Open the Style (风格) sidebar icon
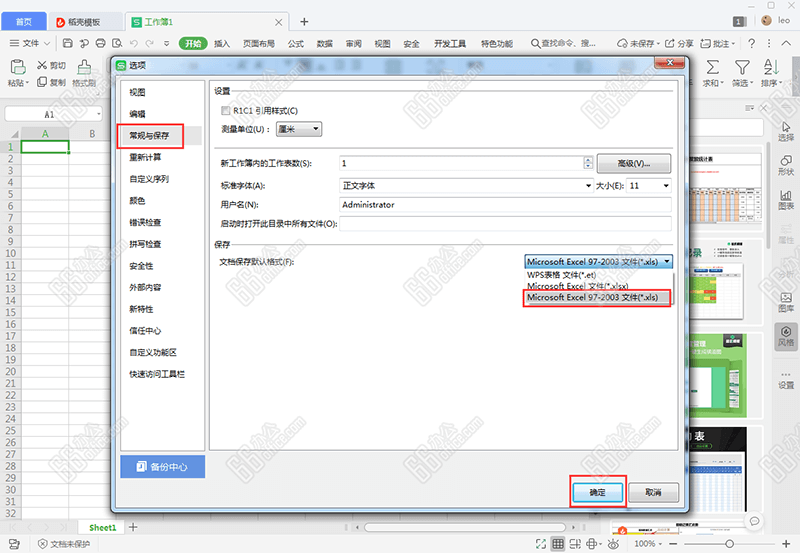The image size is (800, 553). click(786, 332)
